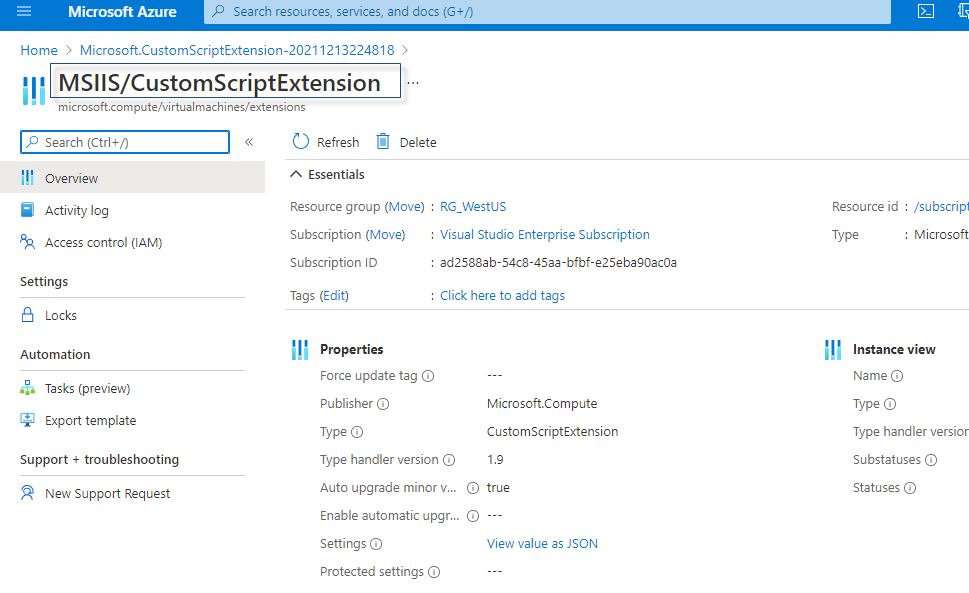Show info tooltip for Settings property
Viewport: 969px width, 593px height.
coord(376,544)
